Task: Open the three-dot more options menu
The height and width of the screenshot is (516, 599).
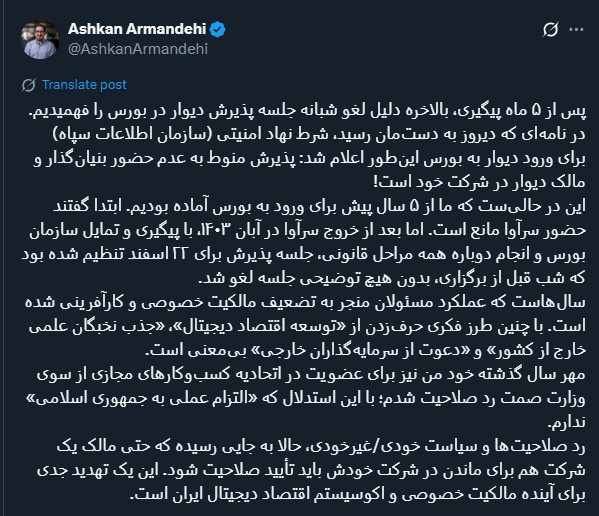Action: click(576, 29)
